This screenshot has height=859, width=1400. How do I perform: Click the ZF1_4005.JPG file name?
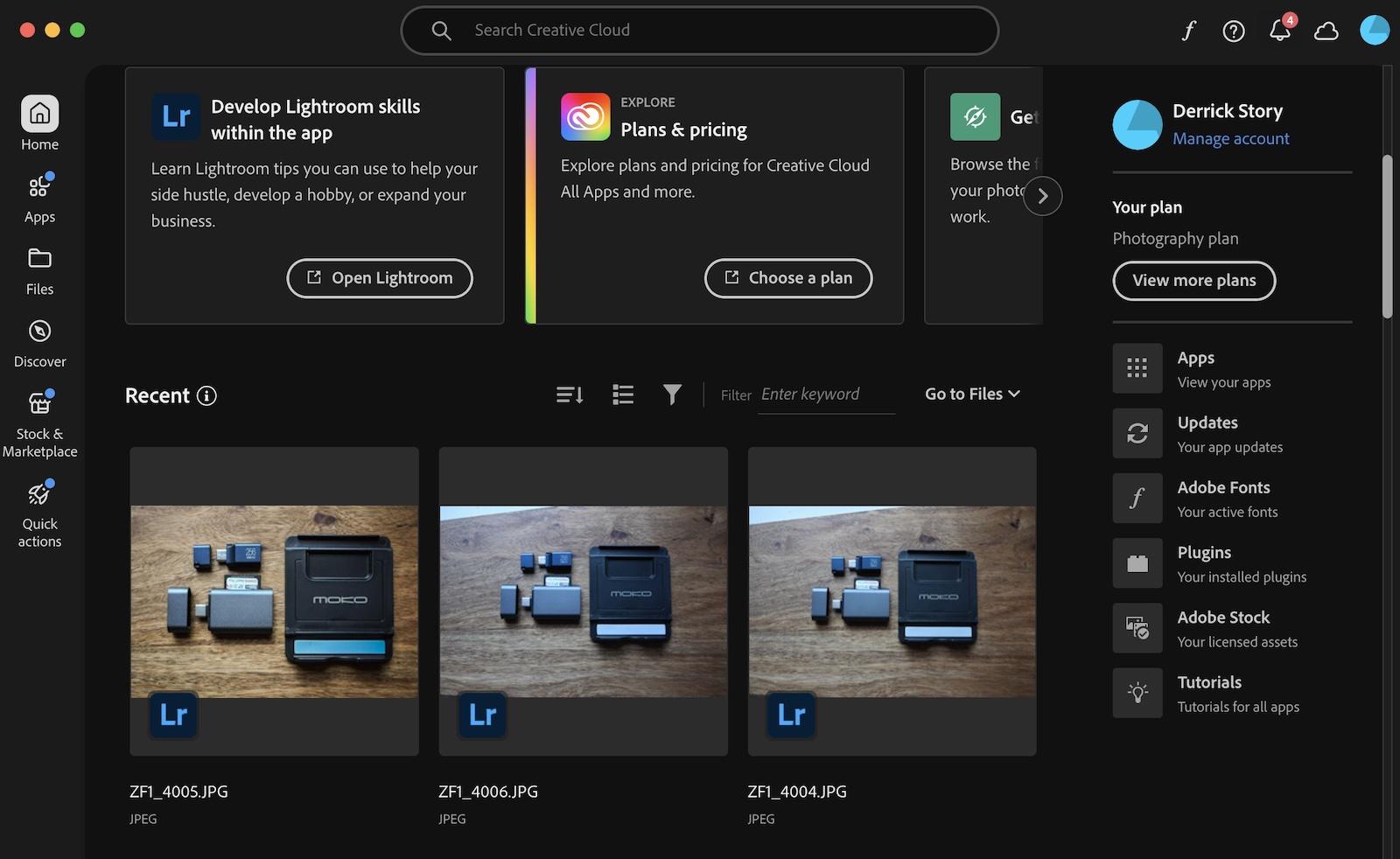click(x=178, y=792)
